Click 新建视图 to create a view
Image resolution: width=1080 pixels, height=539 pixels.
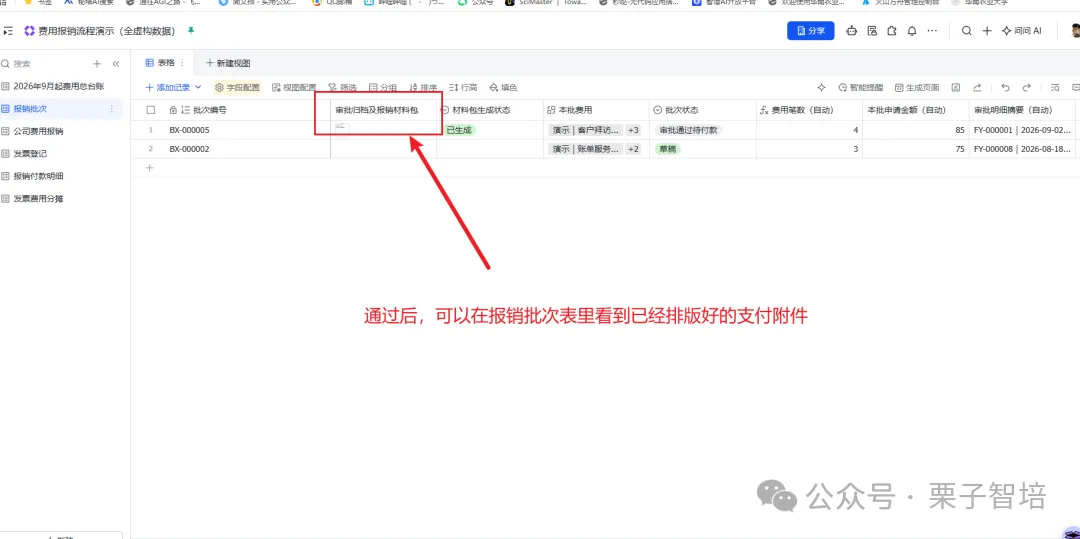pyautogui.click(x=228, y=63)
